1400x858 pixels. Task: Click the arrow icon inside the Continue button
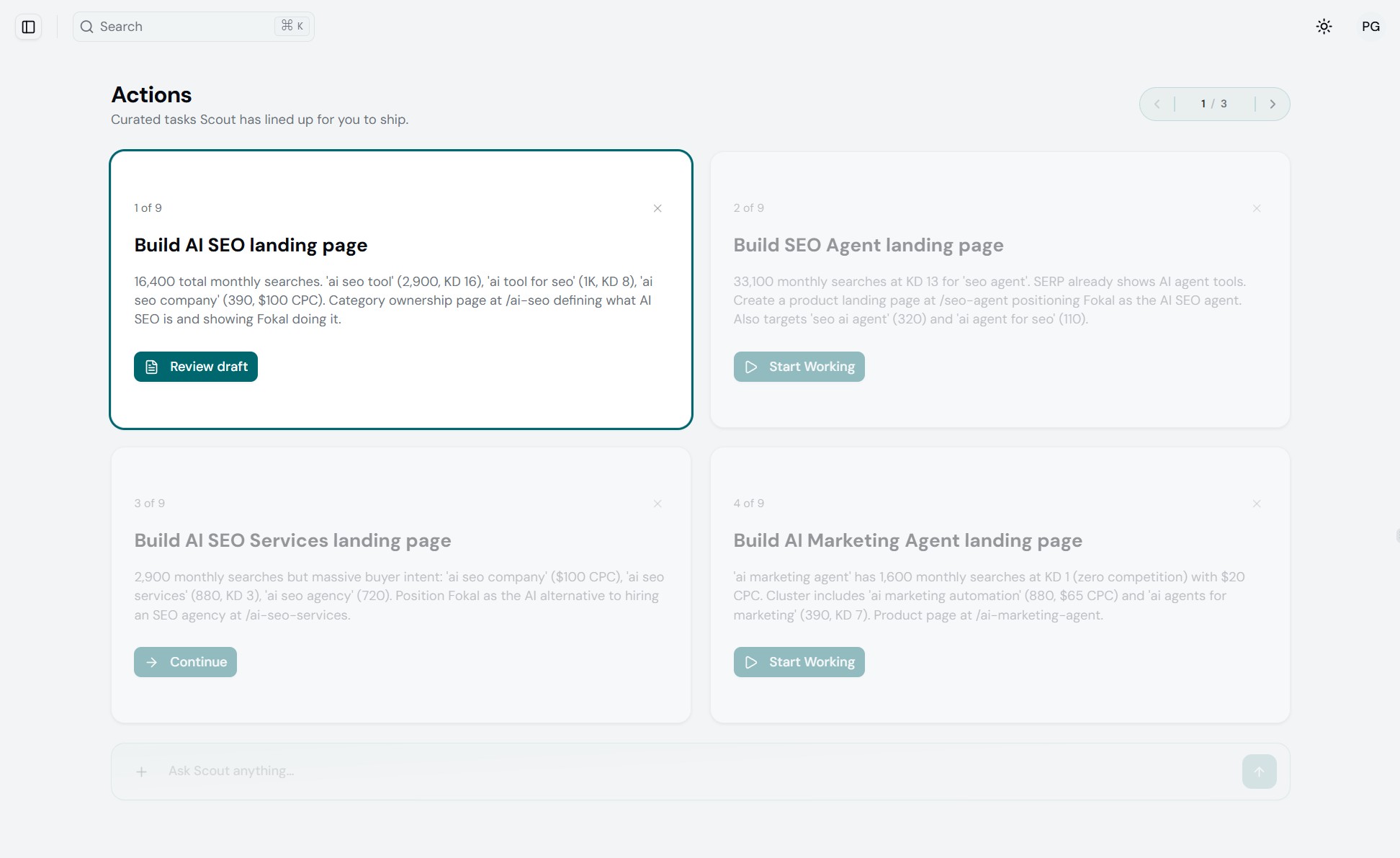point(153,662)
